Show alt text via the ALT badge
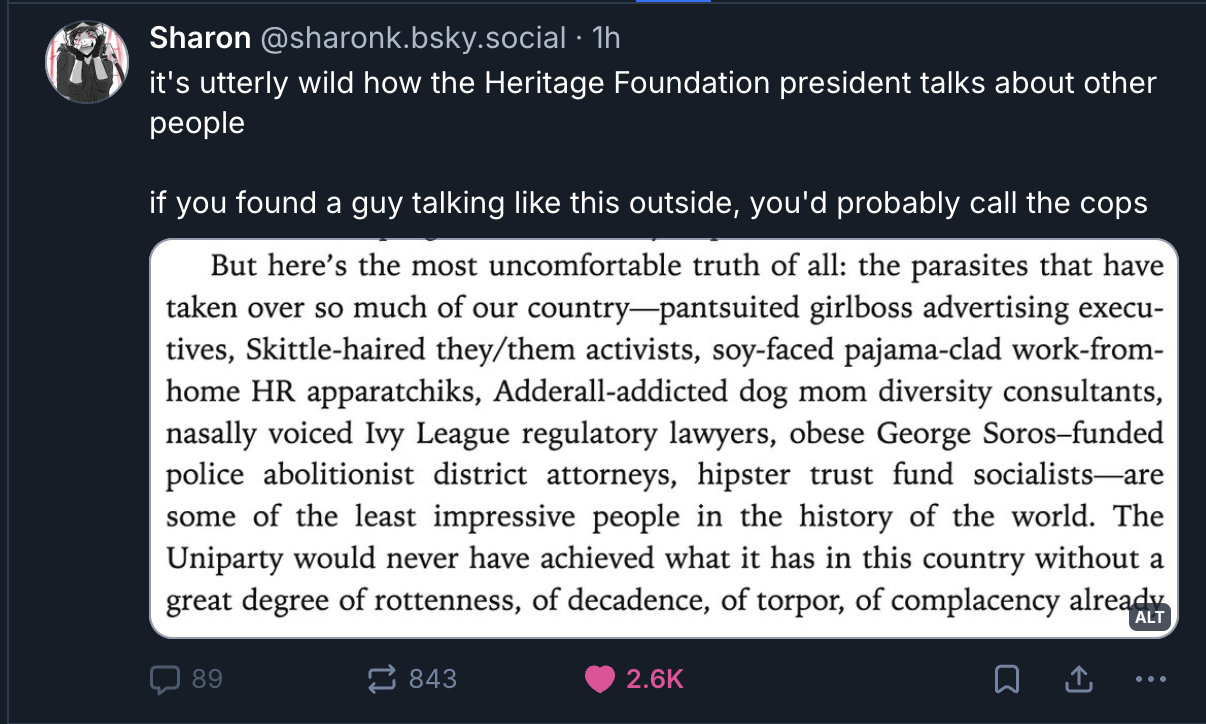Image resolution: width=1206 pixels, height=724 pixels. pos(1149,617)
